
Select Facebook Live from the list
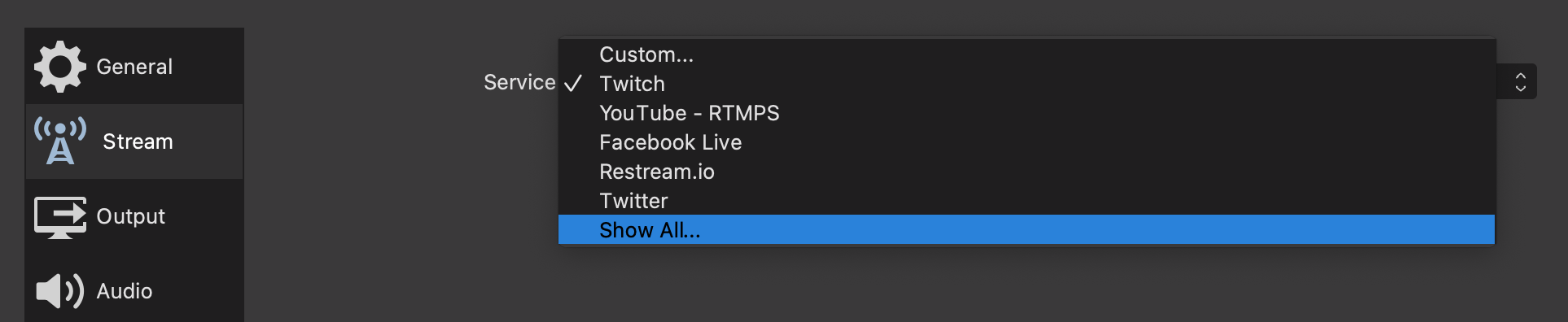click(x=1027, y=142)
